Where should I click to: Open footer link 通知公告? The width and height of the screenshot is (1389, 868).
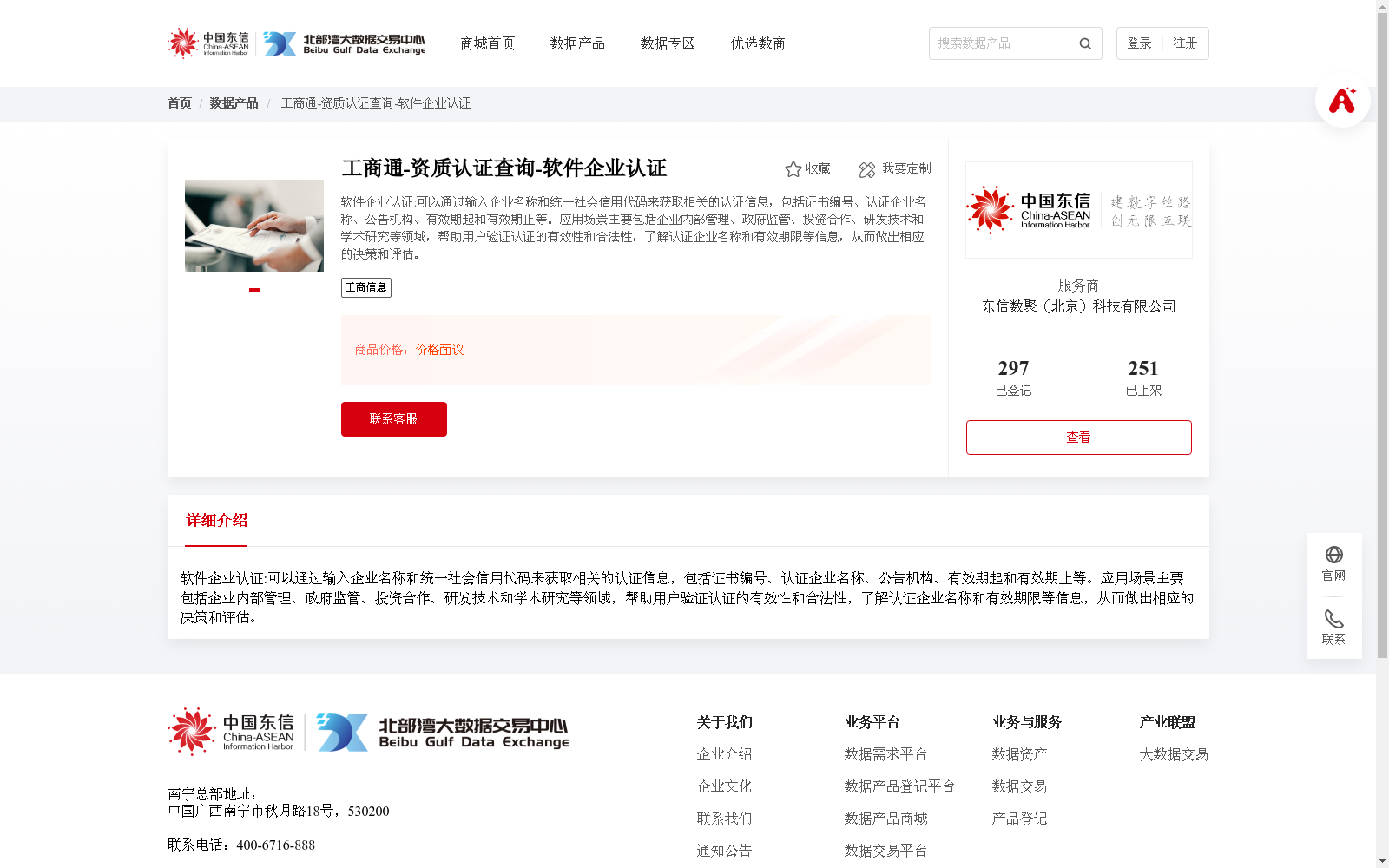[x=724, y=851]
